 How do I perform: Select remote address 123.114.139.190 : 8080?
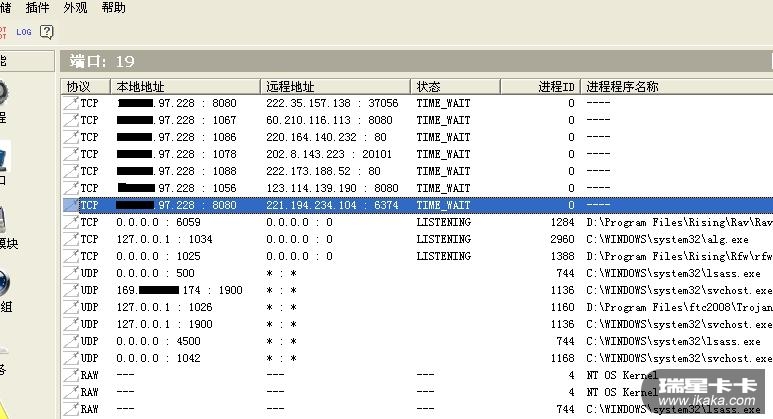tap(332, 188)
